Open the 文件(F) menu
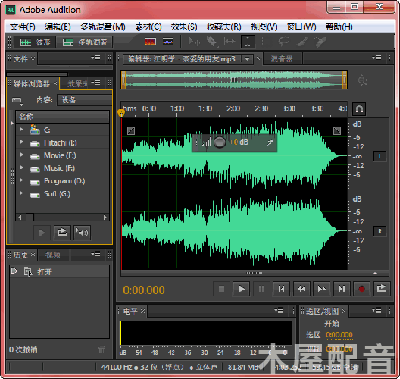 tap(22, 27)
